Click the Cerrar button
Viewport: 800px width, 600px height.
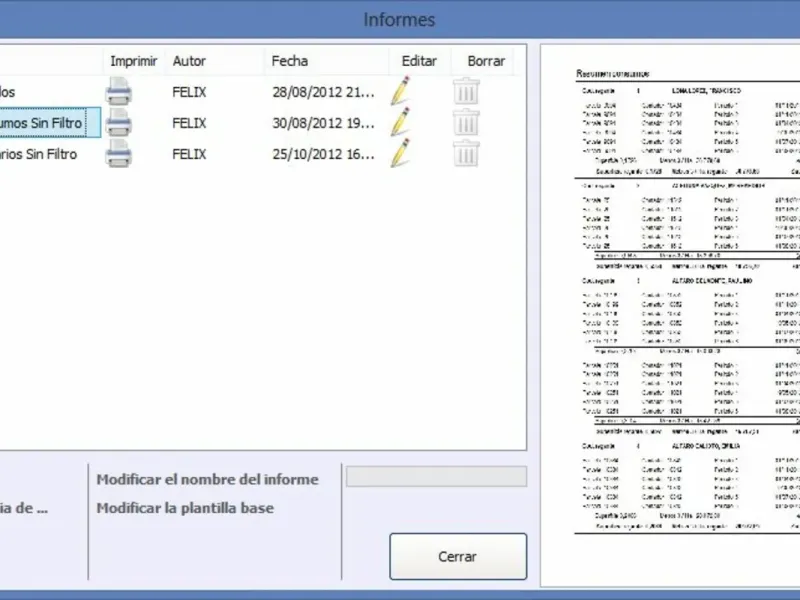458,557
